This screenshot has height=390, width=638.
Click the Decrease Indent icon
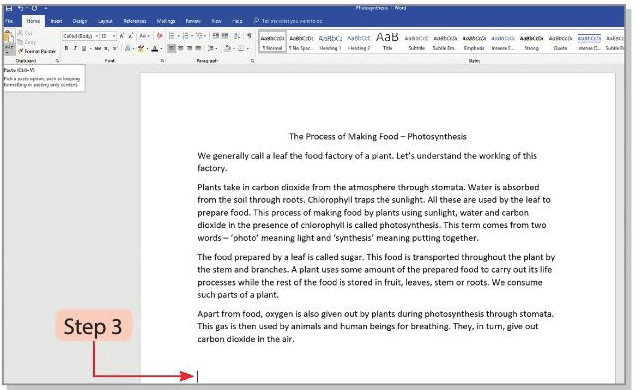216,36
